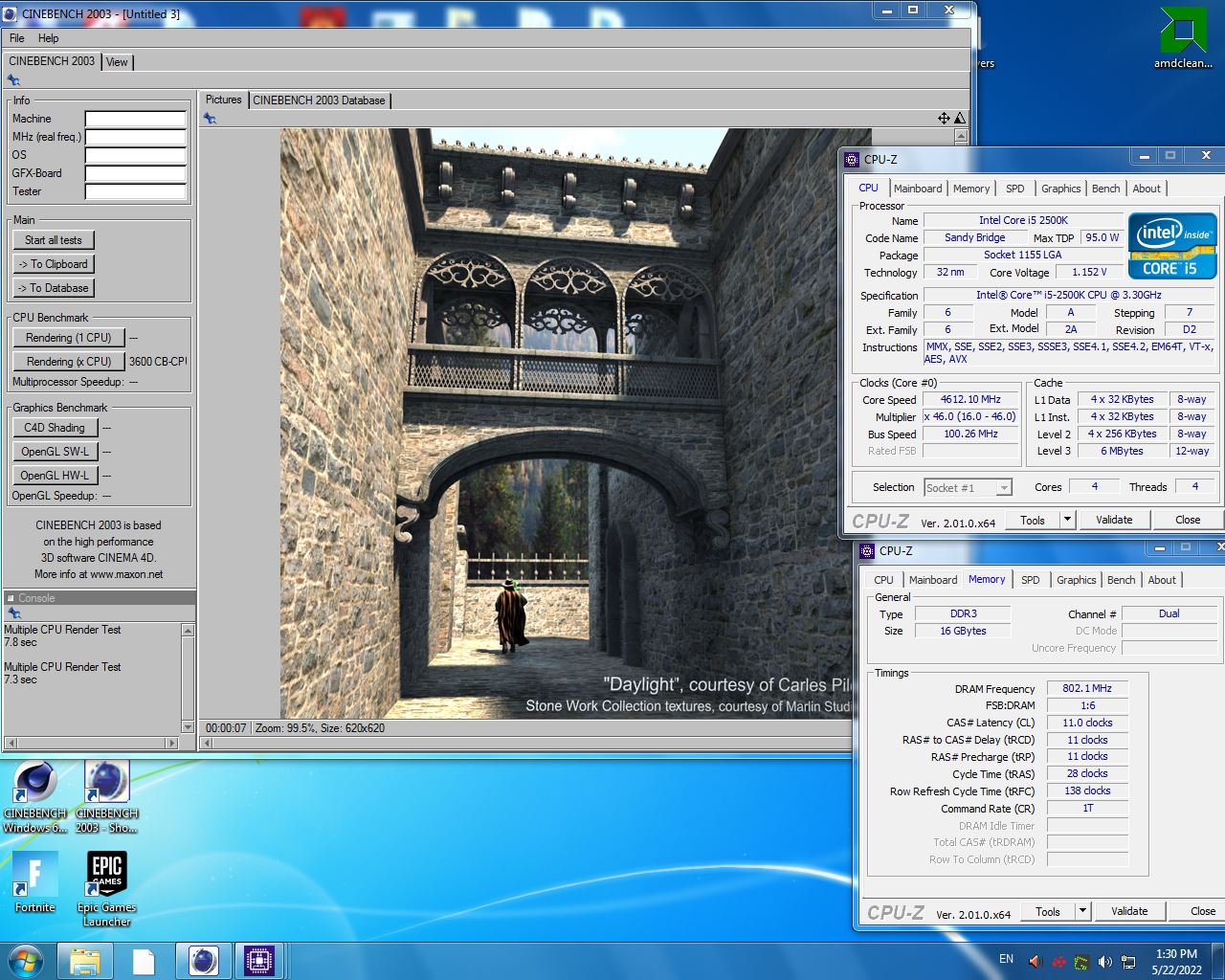Expand Tools dropdown arrow in lower CPU-Z
Image resolution: width=1225 pixels, height=980 pixels.
click(x=1082, y=911)
